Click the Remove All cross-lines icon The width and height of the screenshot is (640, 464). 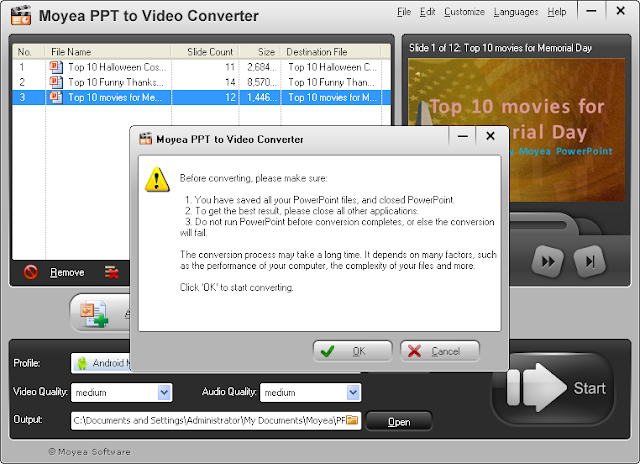point(111,272)
